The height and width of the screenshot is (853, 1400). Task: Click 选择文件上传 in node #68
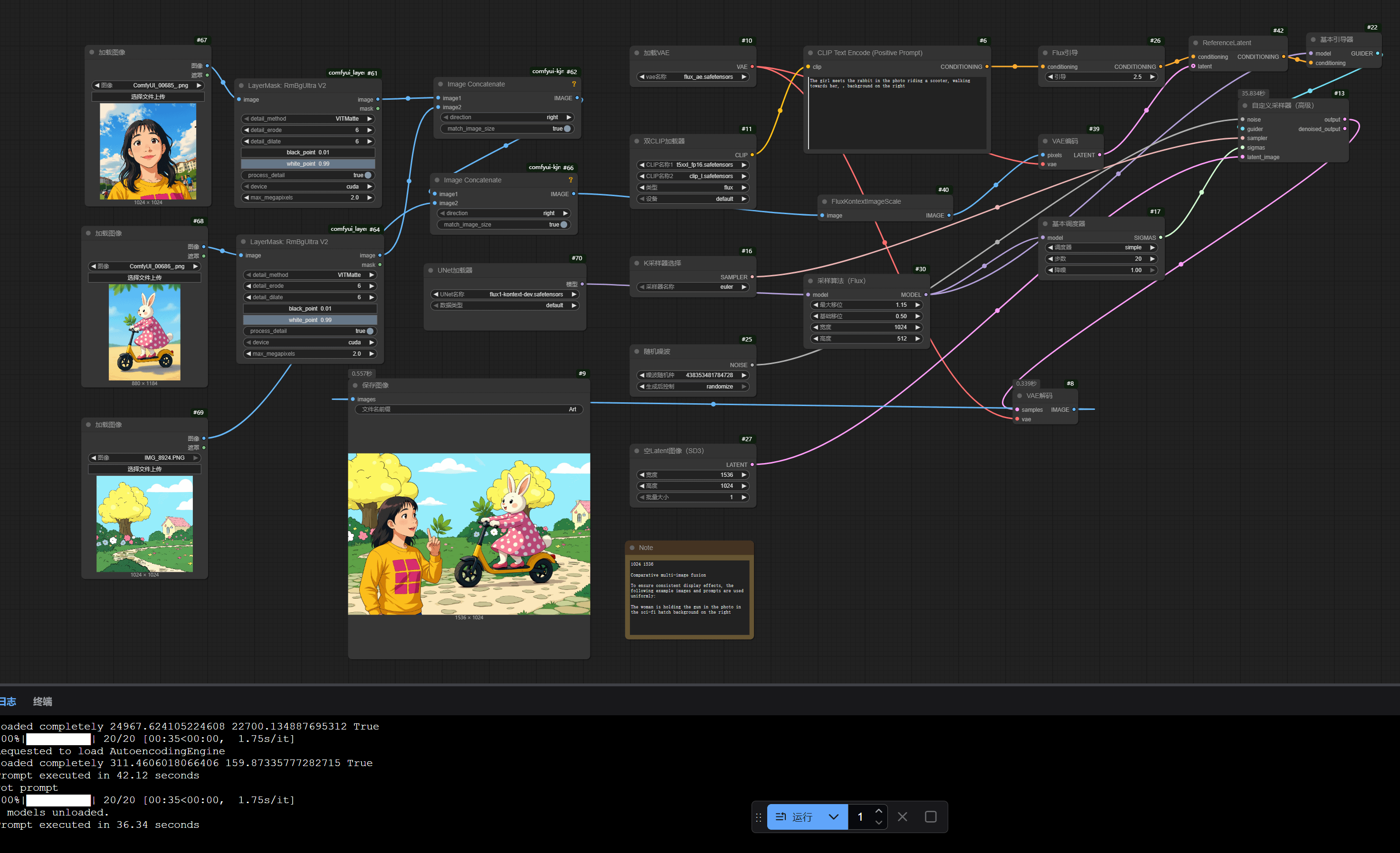[x=144, y=278]
